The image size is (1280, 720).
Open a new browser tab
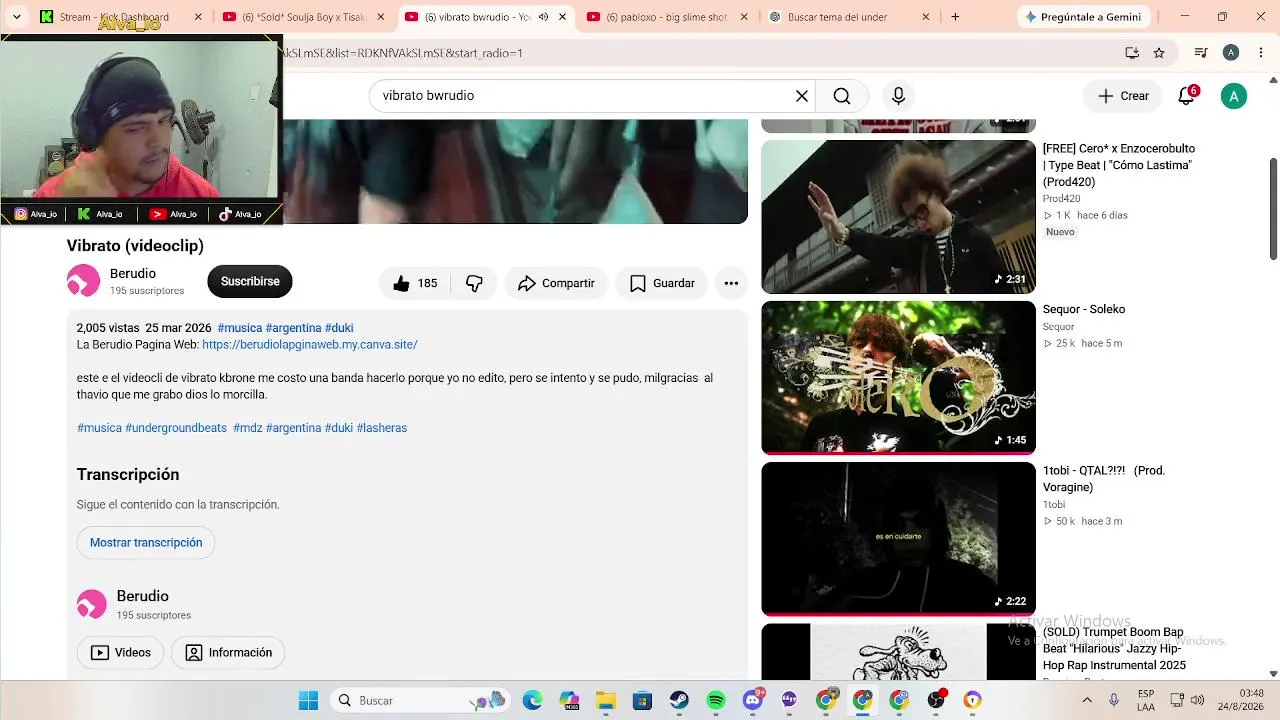pyautogui.click(x=955, y=17)
